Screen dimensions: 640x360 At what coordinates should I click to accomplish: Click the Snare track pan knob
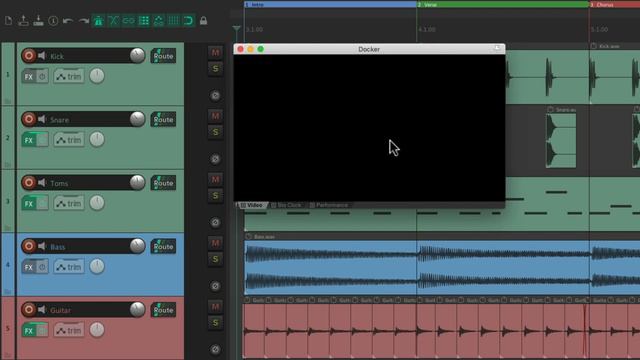pyautogui.click(x=97, y=139)
